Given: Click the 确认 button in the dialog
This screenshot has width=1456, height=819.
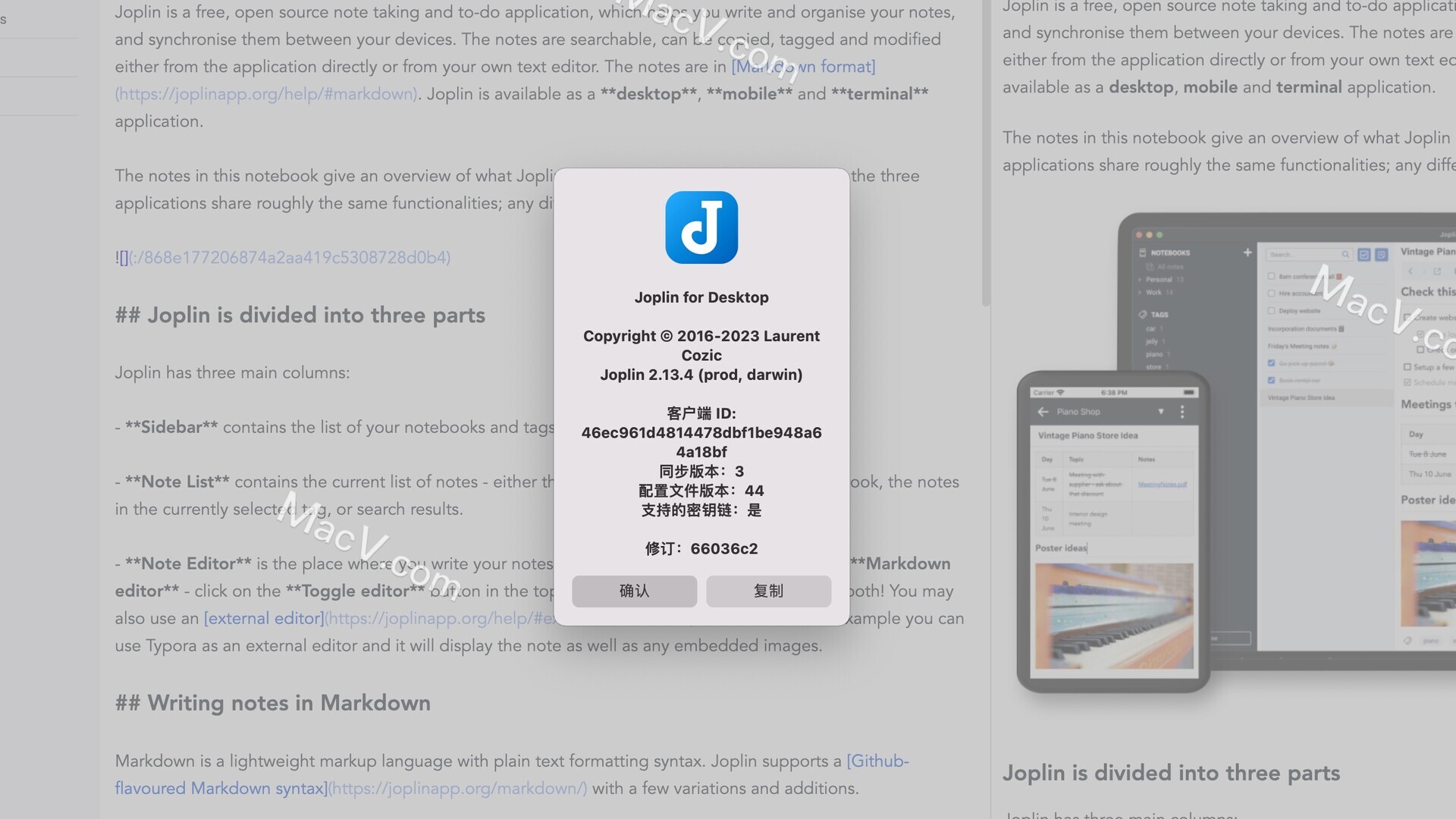Looking at the screenshot, I should 634,591.
